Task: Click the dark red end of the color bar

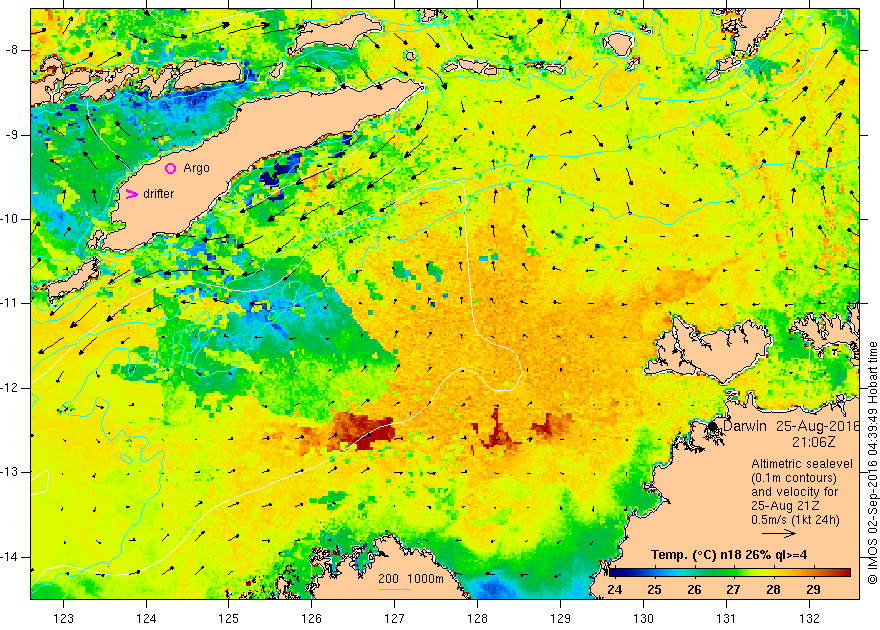Action: (845, 573)
